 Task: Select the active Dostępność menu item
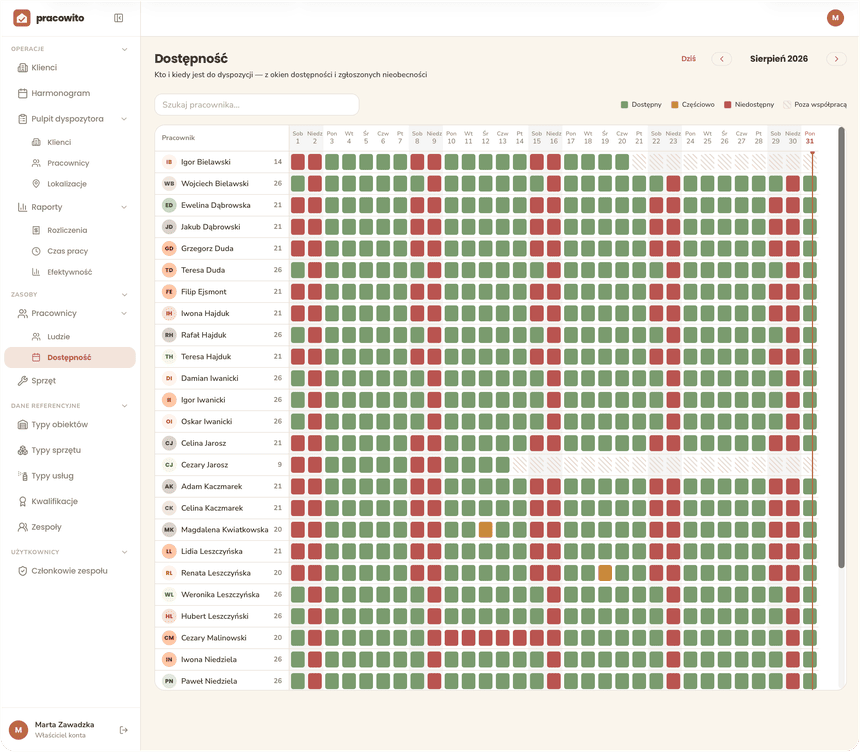[x=70, y=358]
